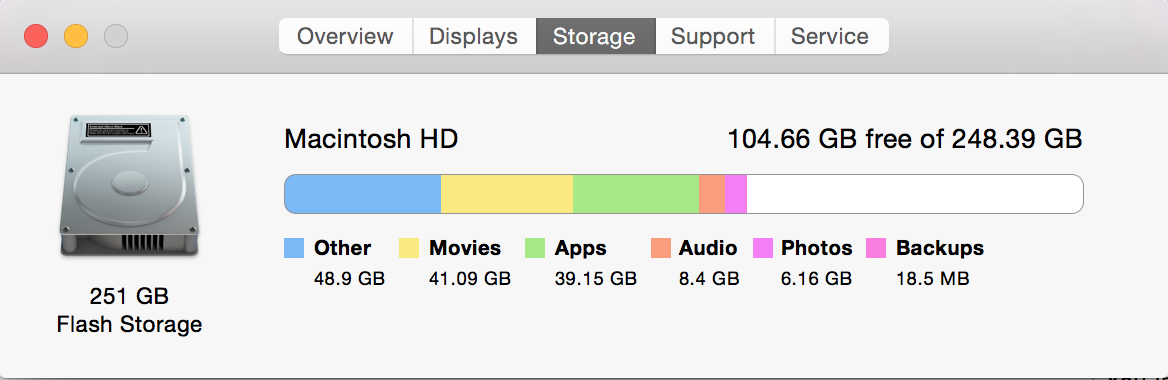Image resolution: width=1168 pixels, height=380 pixels.
Task: Click the blue Other legend swatch
Action: 294,248
